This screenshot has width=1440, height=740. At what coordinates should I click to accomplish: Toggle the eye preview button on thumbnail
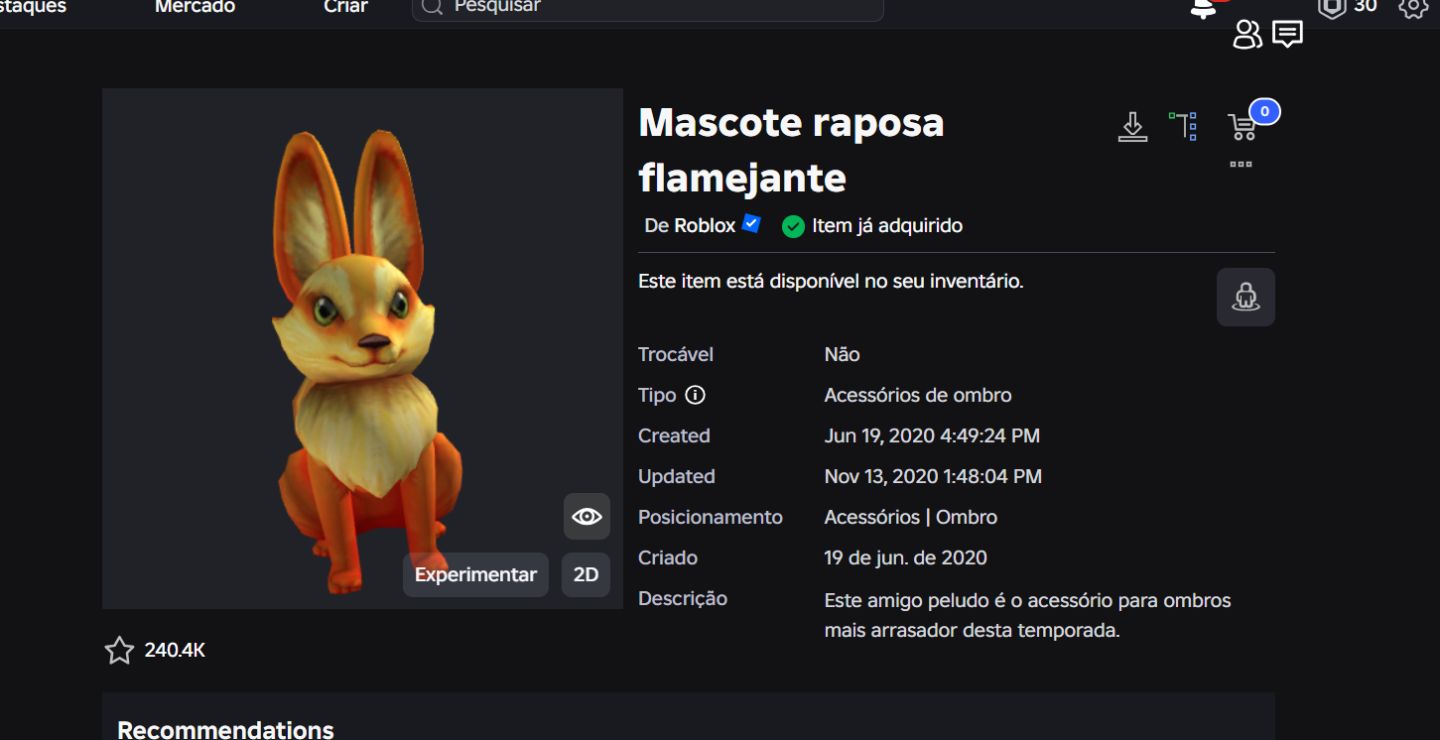[586, 516]
